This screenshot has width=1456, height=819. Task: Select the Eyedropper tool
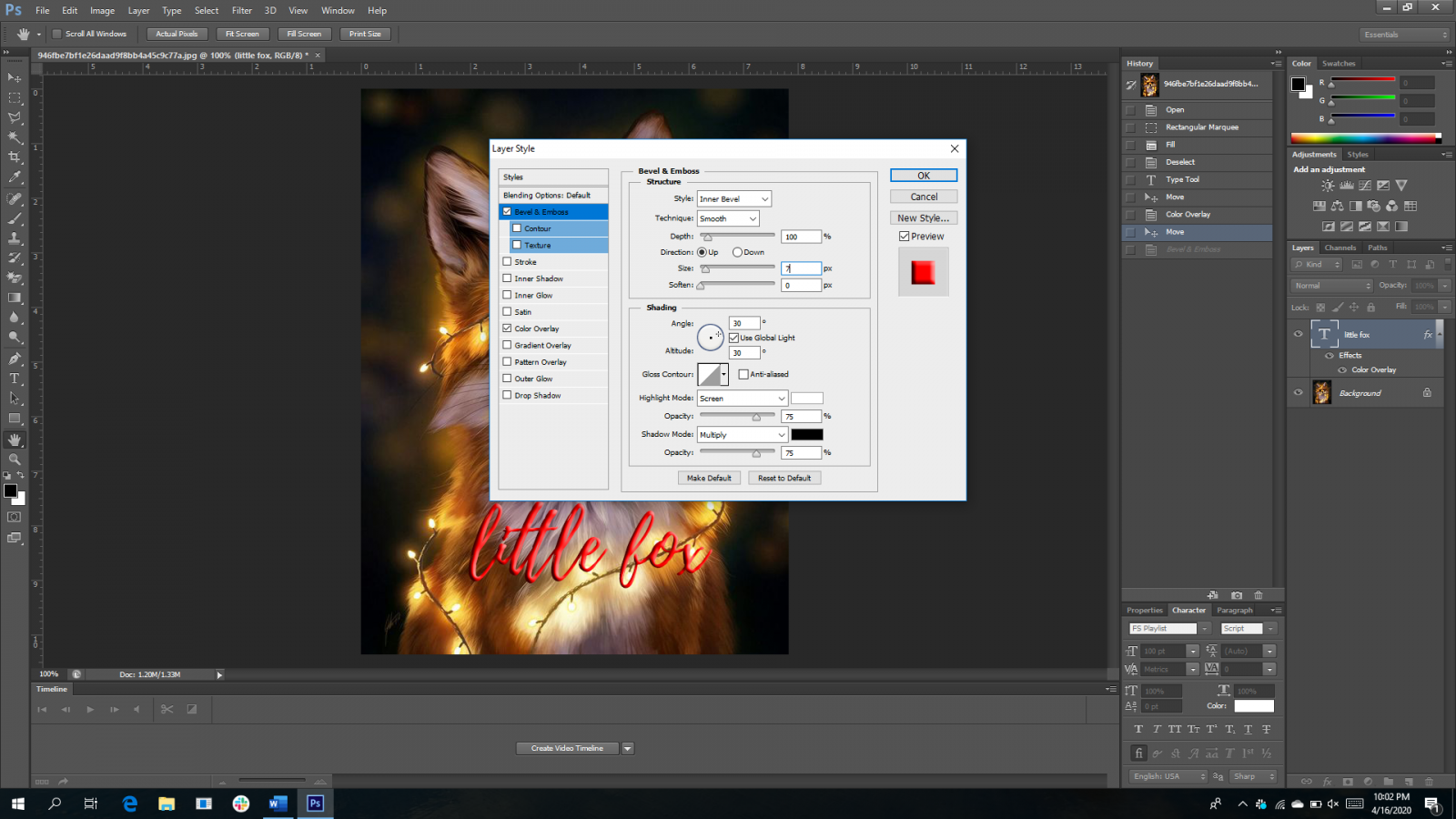(x=15, y=177)
